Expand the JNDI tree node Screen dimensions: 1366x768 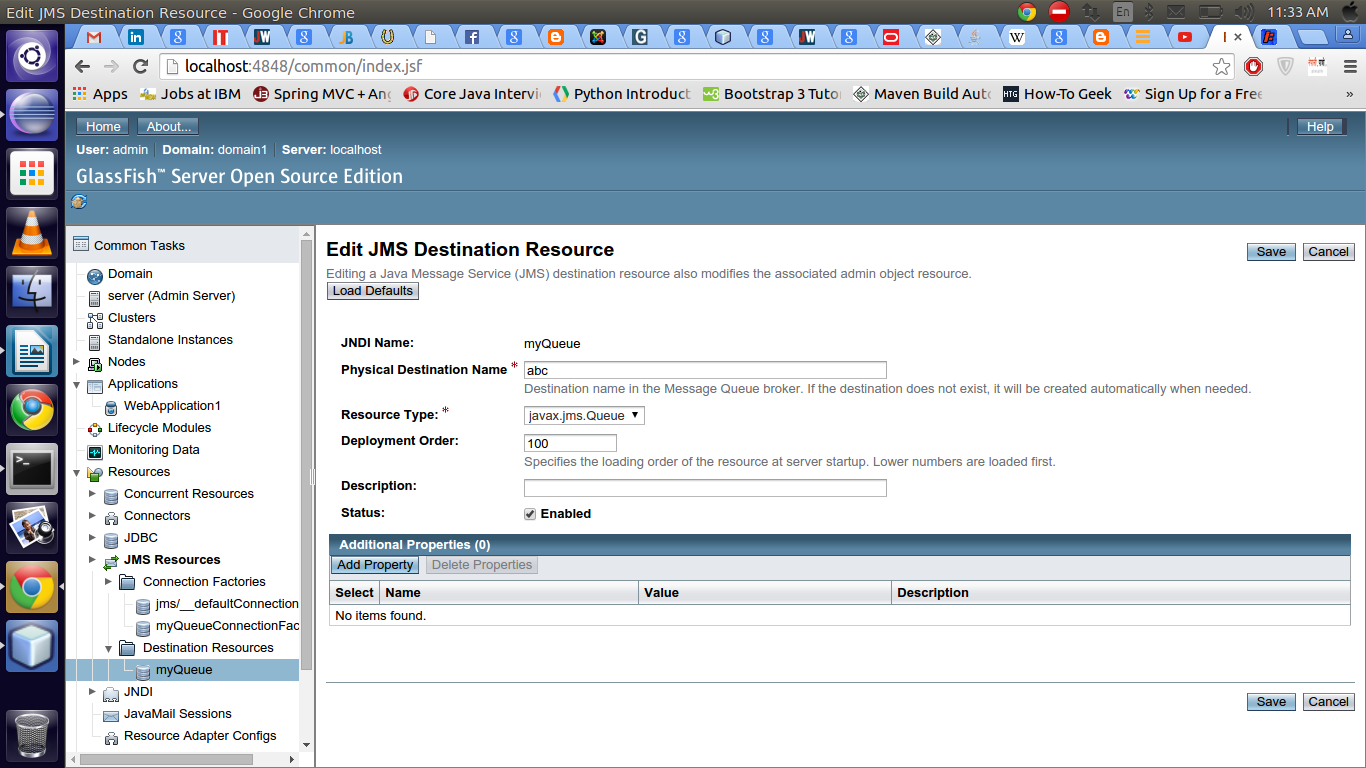click(93, 692)
